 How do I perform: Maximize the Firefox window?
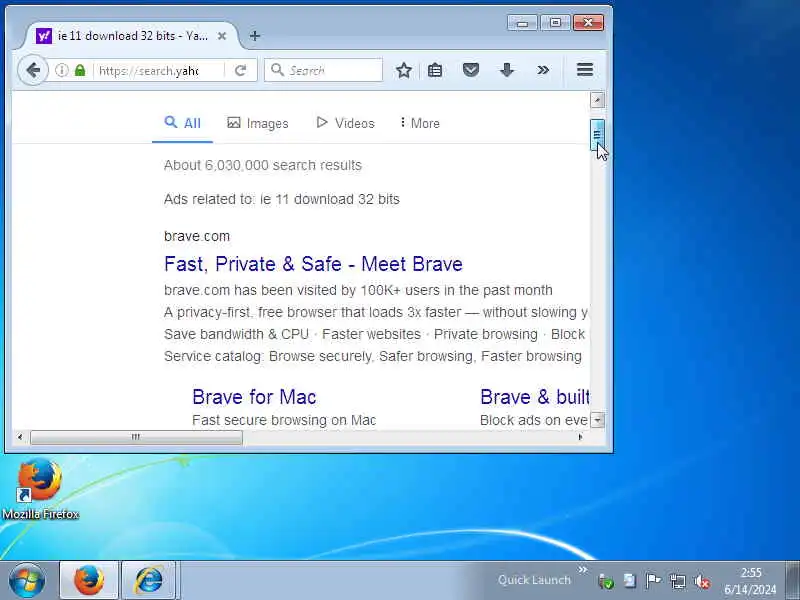click(x=556, y=22)
